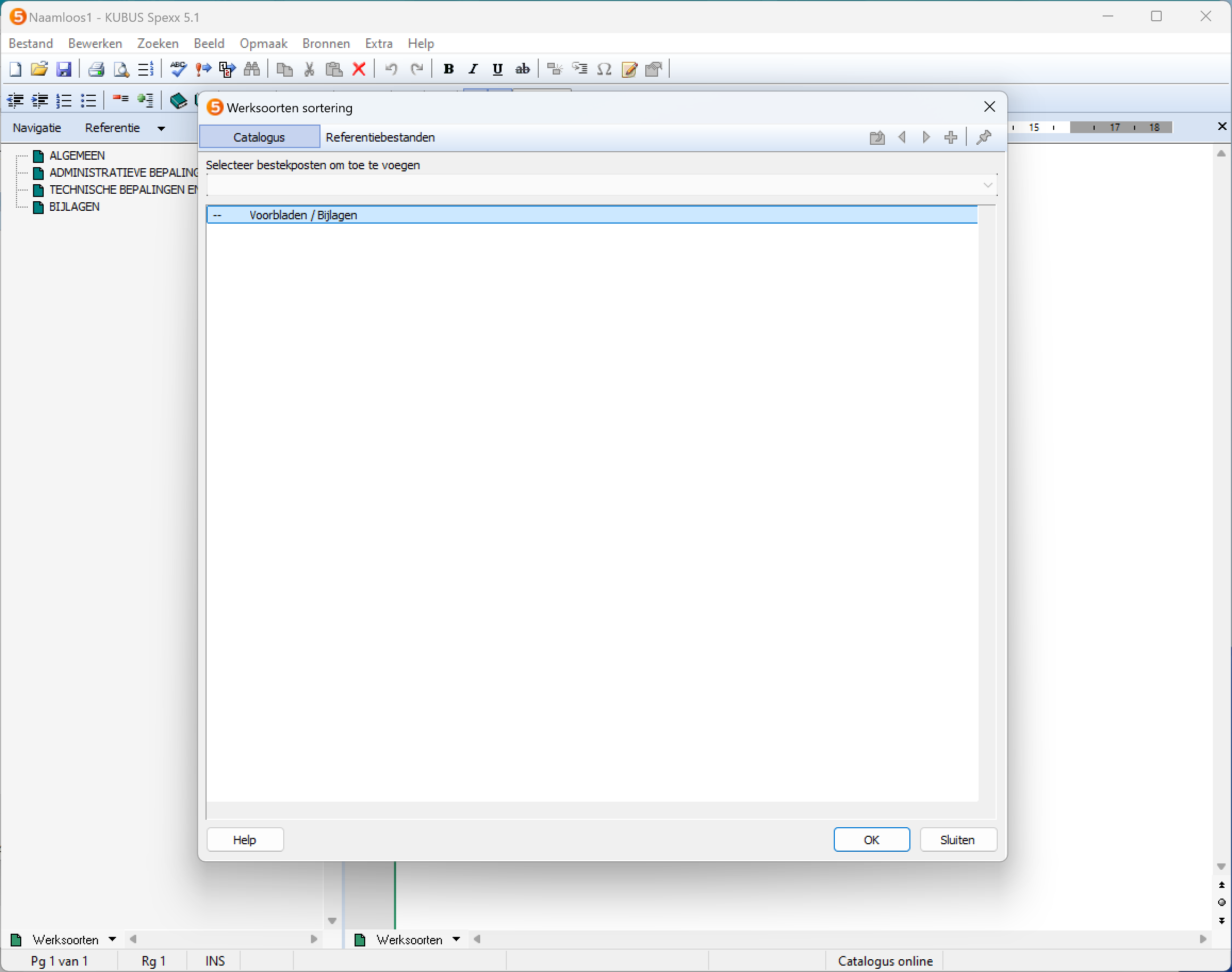Print using the printer icon
Image resolution: width=1232 pixels, height=972 pixels.
pyautogui.click(x=96, y=69)
